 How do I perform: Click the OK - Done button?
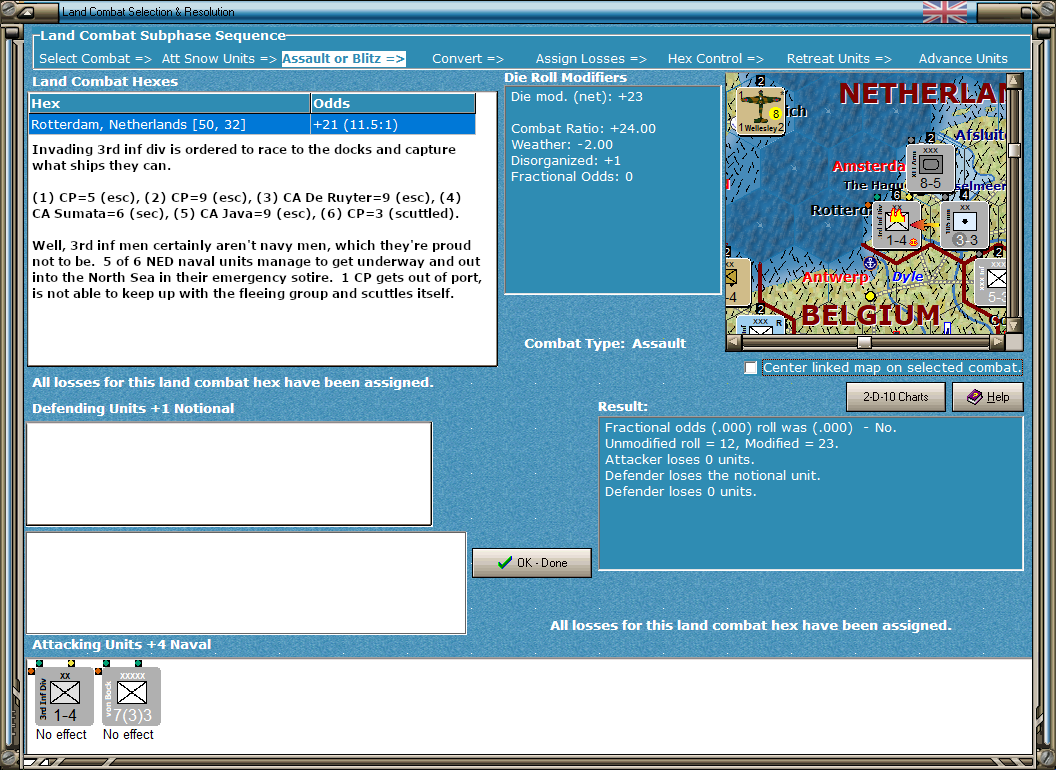[x=532, y=563]
